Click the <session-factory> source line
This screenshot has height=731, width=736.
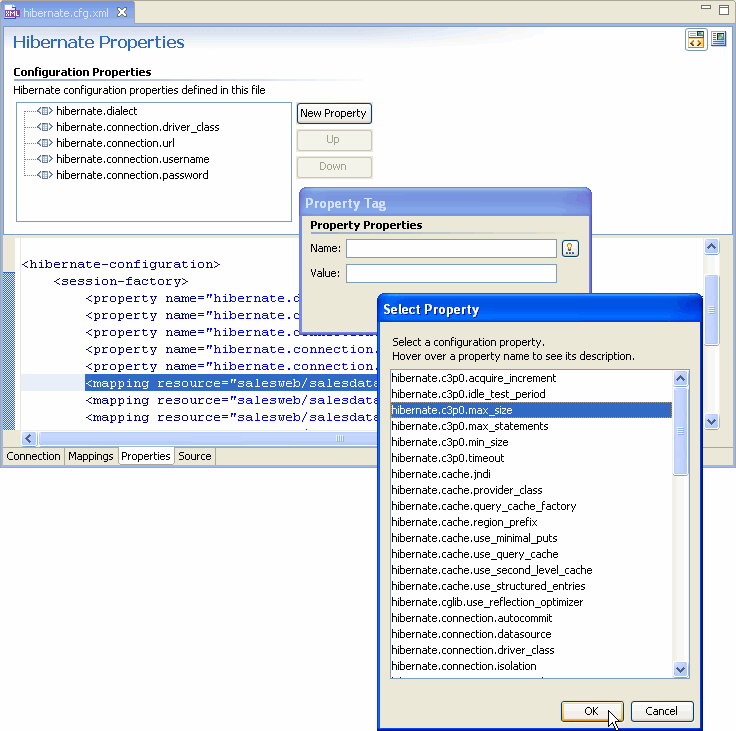point(121,281)
